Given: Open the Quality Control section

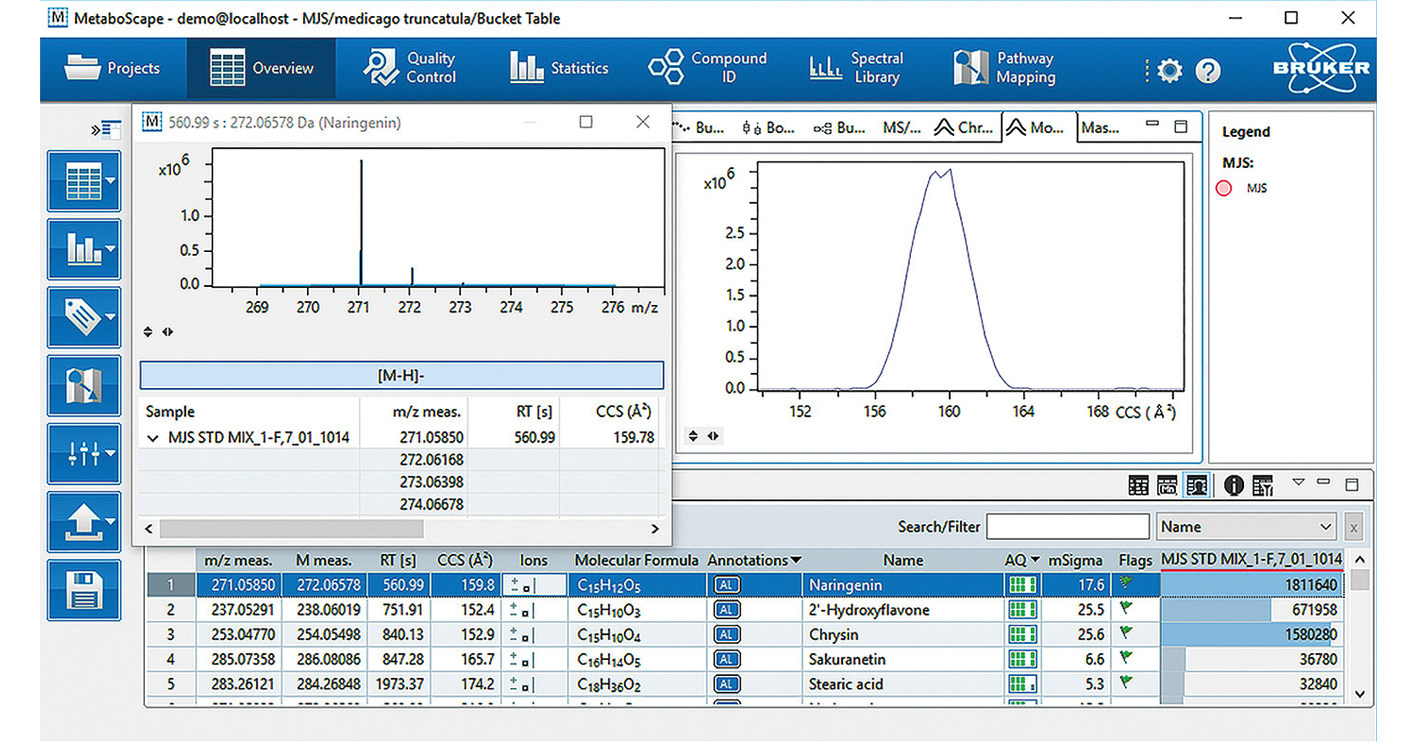Looking at the screenshot, I should 411,68.
